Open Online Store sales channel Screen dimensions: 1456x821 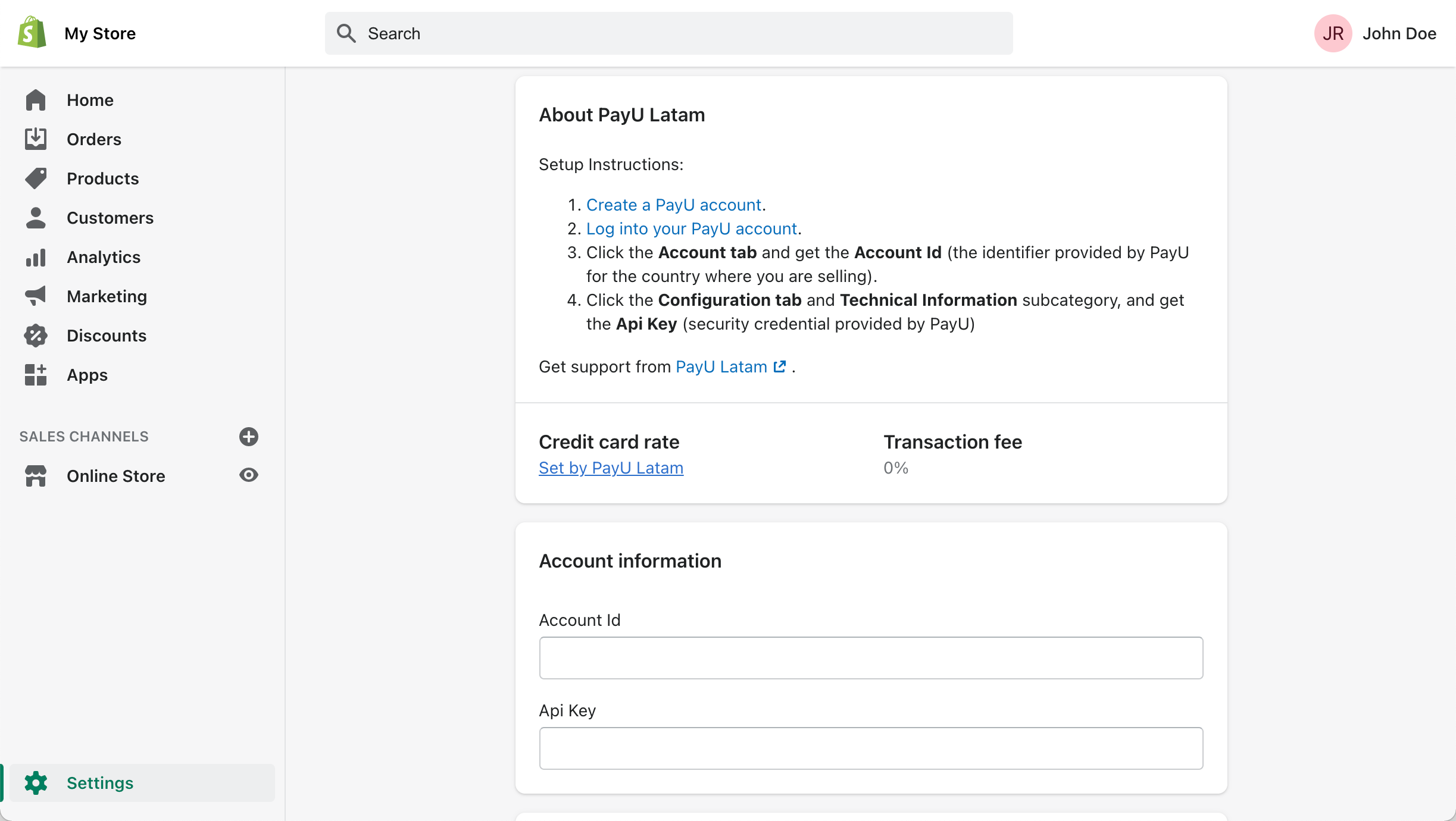click(116, 476)
